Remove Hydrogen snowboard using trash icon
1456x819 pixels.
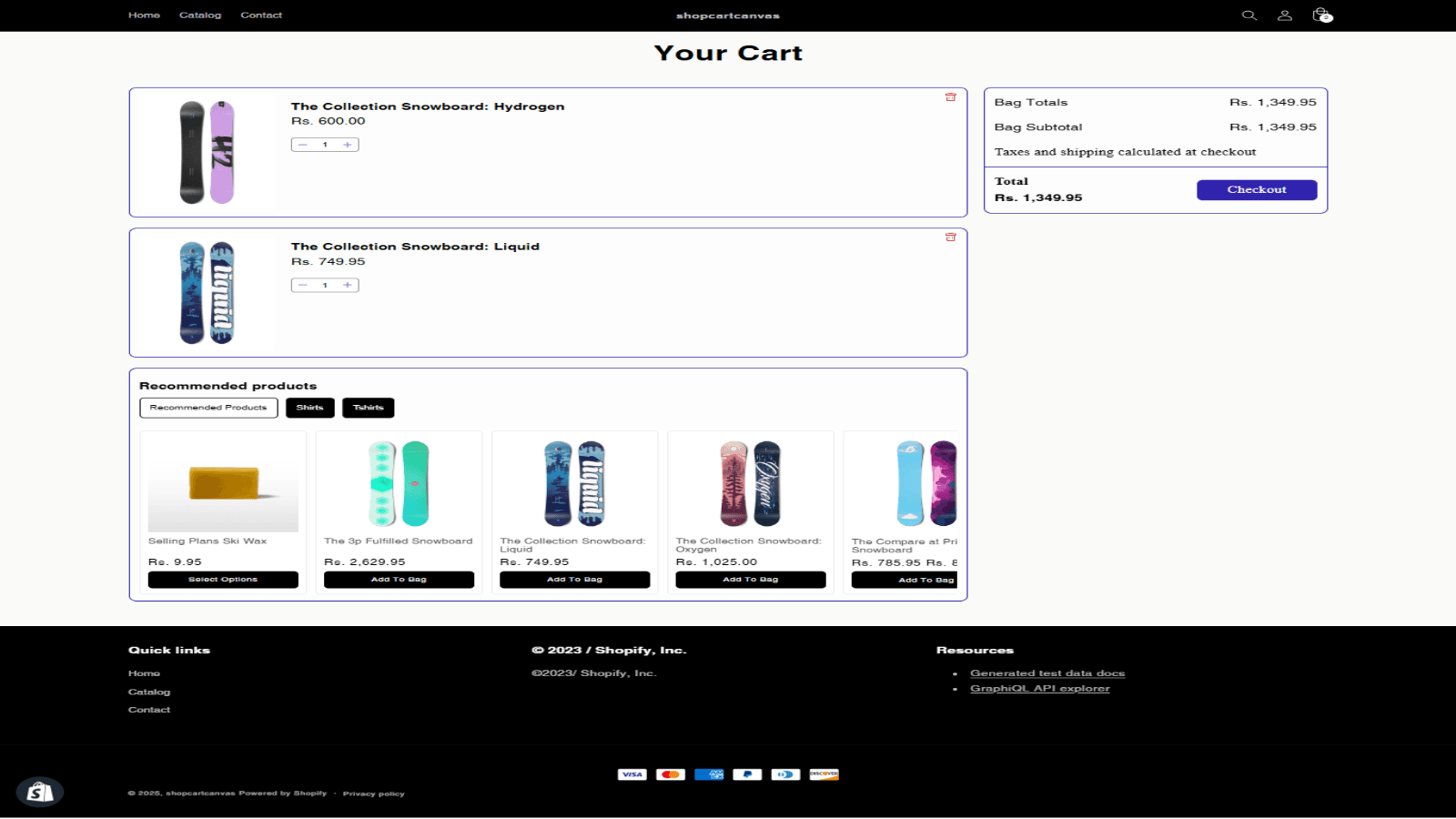(x=950, y=97)
